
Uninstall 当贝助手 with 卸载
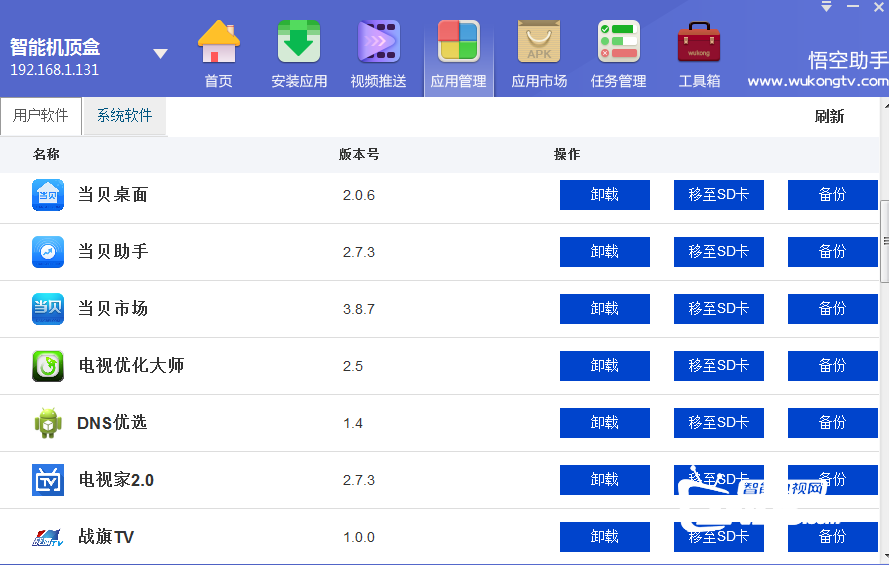point(604,252)
